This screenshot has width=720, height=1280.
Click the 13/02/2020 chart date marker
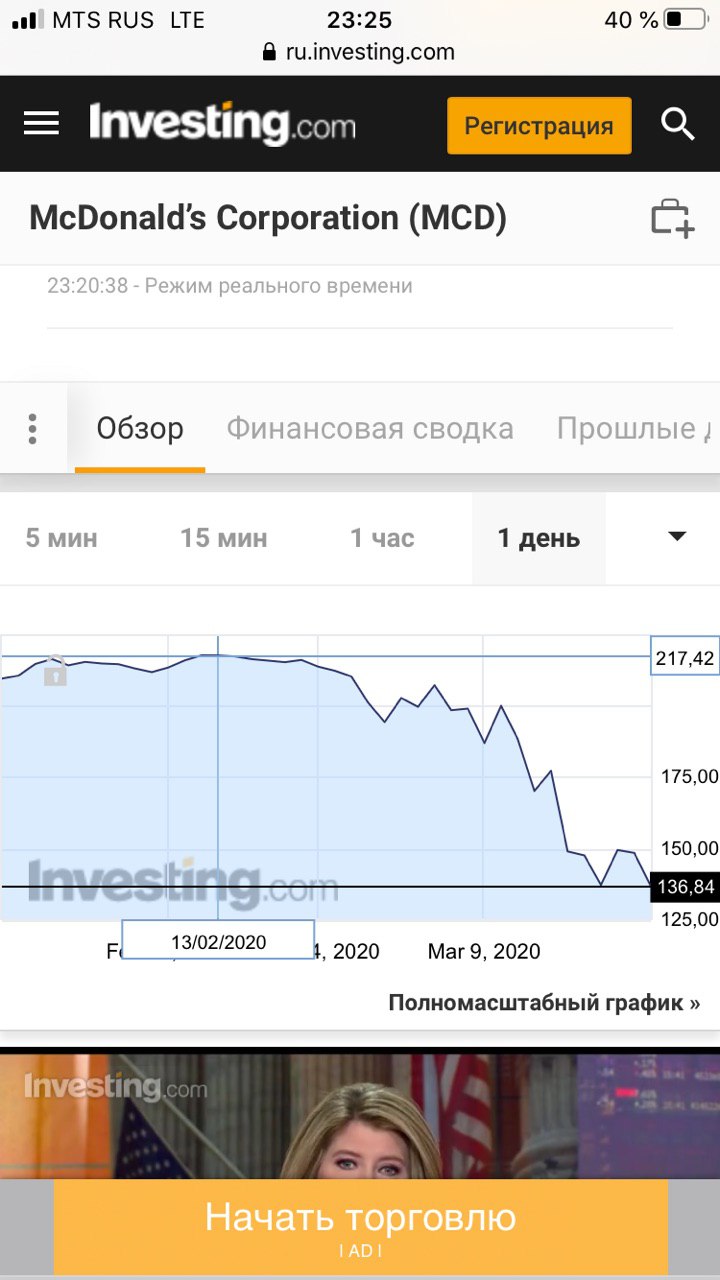tap(218, 941)
